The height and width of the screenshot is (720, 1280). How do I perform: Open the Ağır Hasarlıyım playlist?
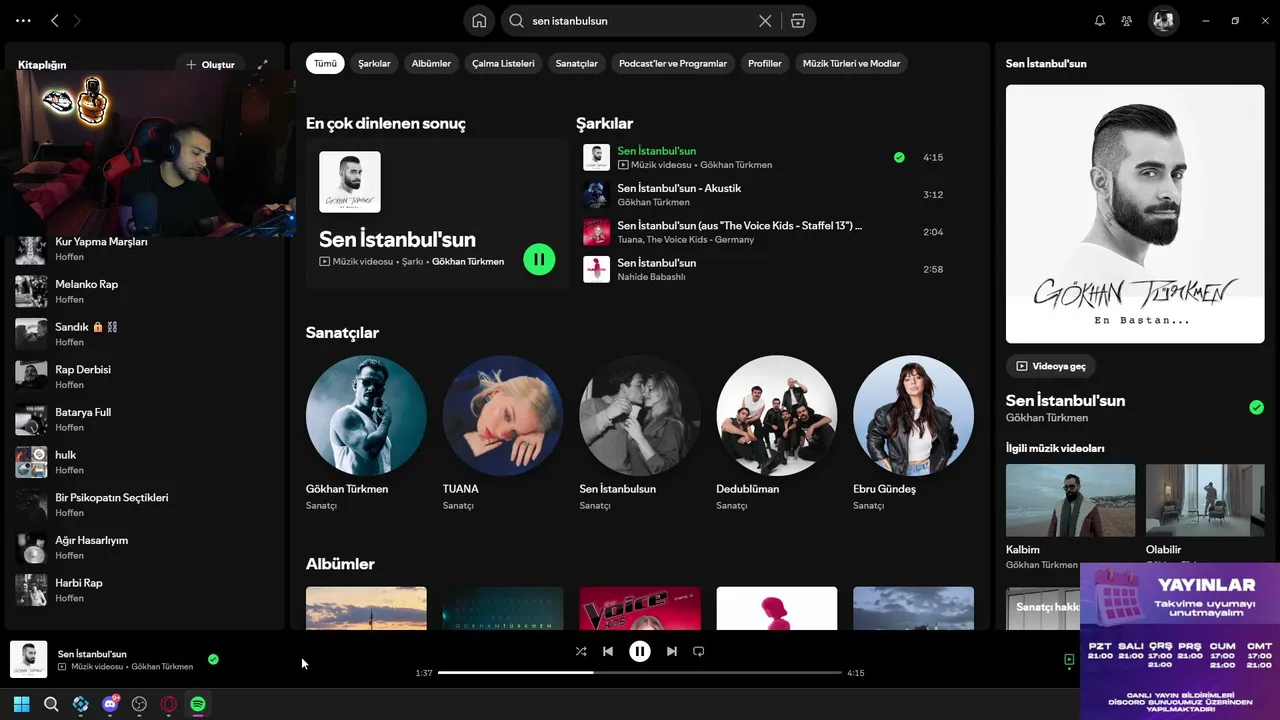(147, 547)
